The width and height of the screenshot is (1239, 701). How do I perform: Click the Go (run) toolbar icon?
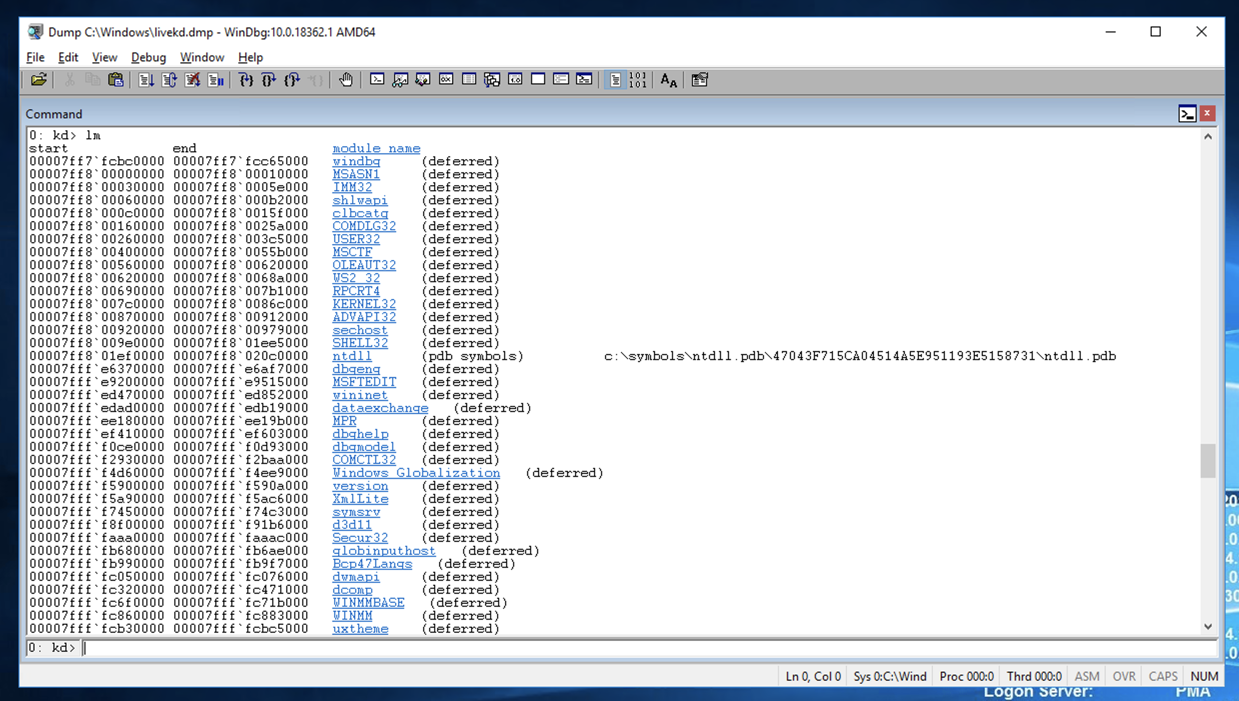(x=146, y=80)
